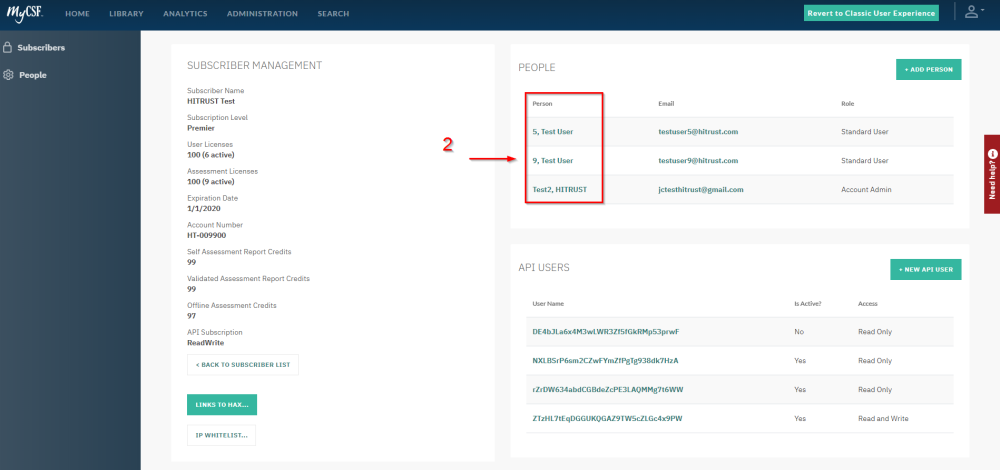Click Assessment Licenses value 100 (9 active)
Viewport: 1000px width, 470px height.
pyautogui.click(x=212, y=181)
